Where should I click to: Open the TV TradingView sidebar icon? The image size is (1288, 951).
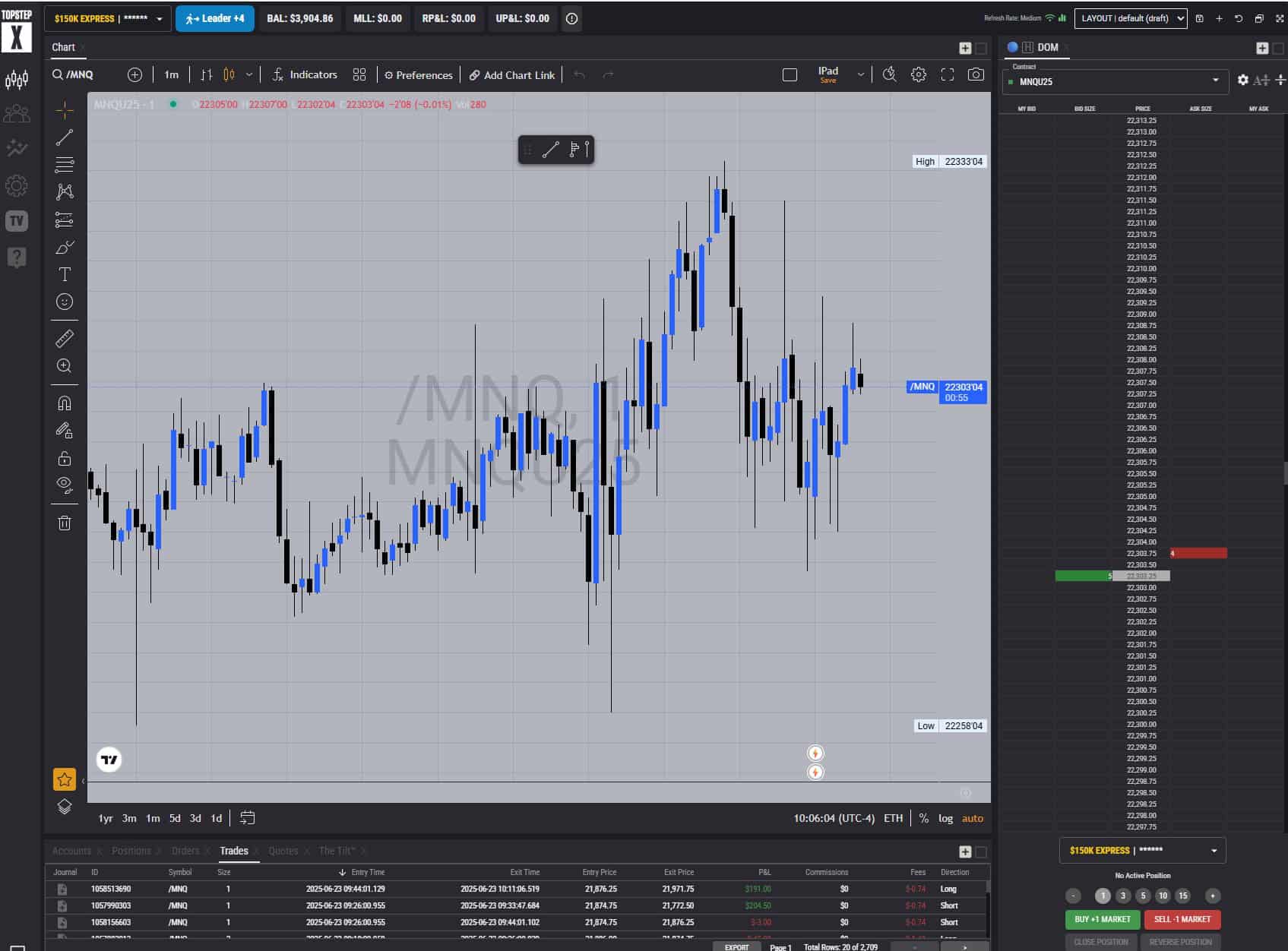(17, 221)
